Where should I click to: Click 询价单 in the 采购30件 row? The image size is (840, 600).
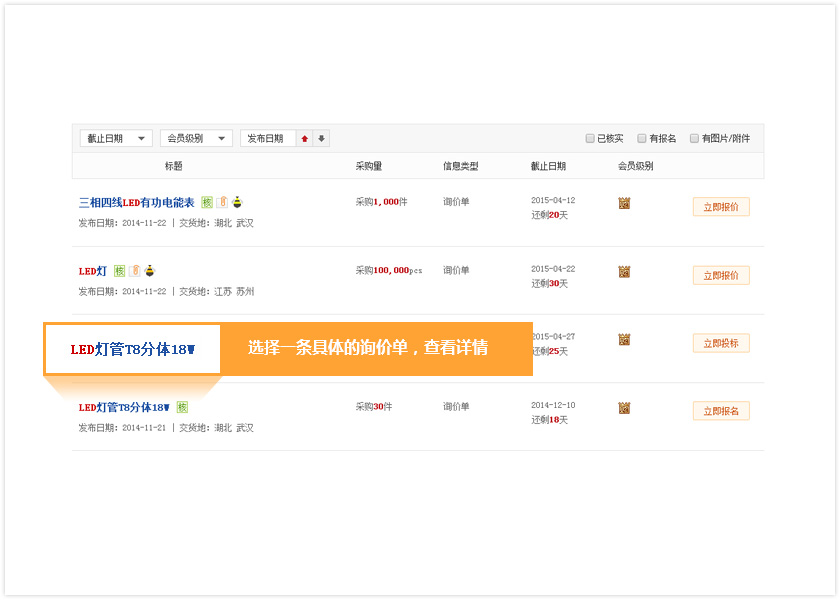[x=456, y=407]
